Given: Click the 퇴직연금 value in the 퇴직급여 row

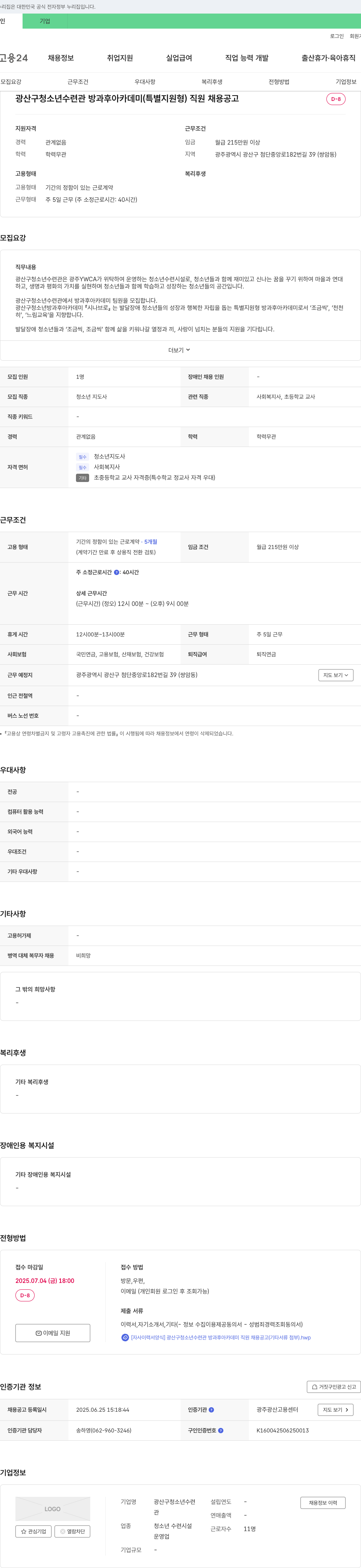Looking at the screenshot, I should (266, 654).
